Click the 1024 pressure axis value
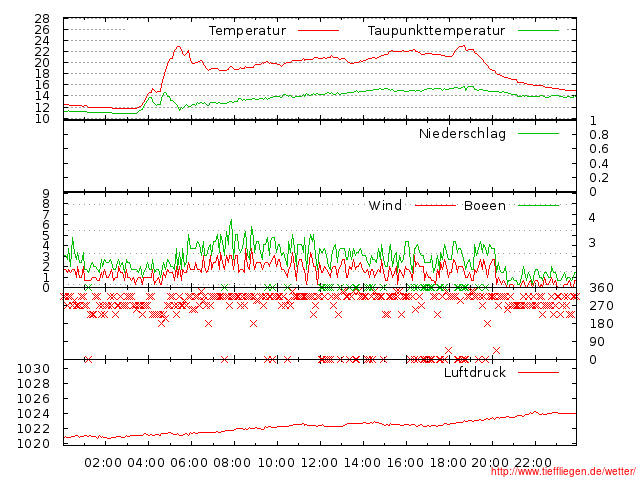 pos(33,414)
